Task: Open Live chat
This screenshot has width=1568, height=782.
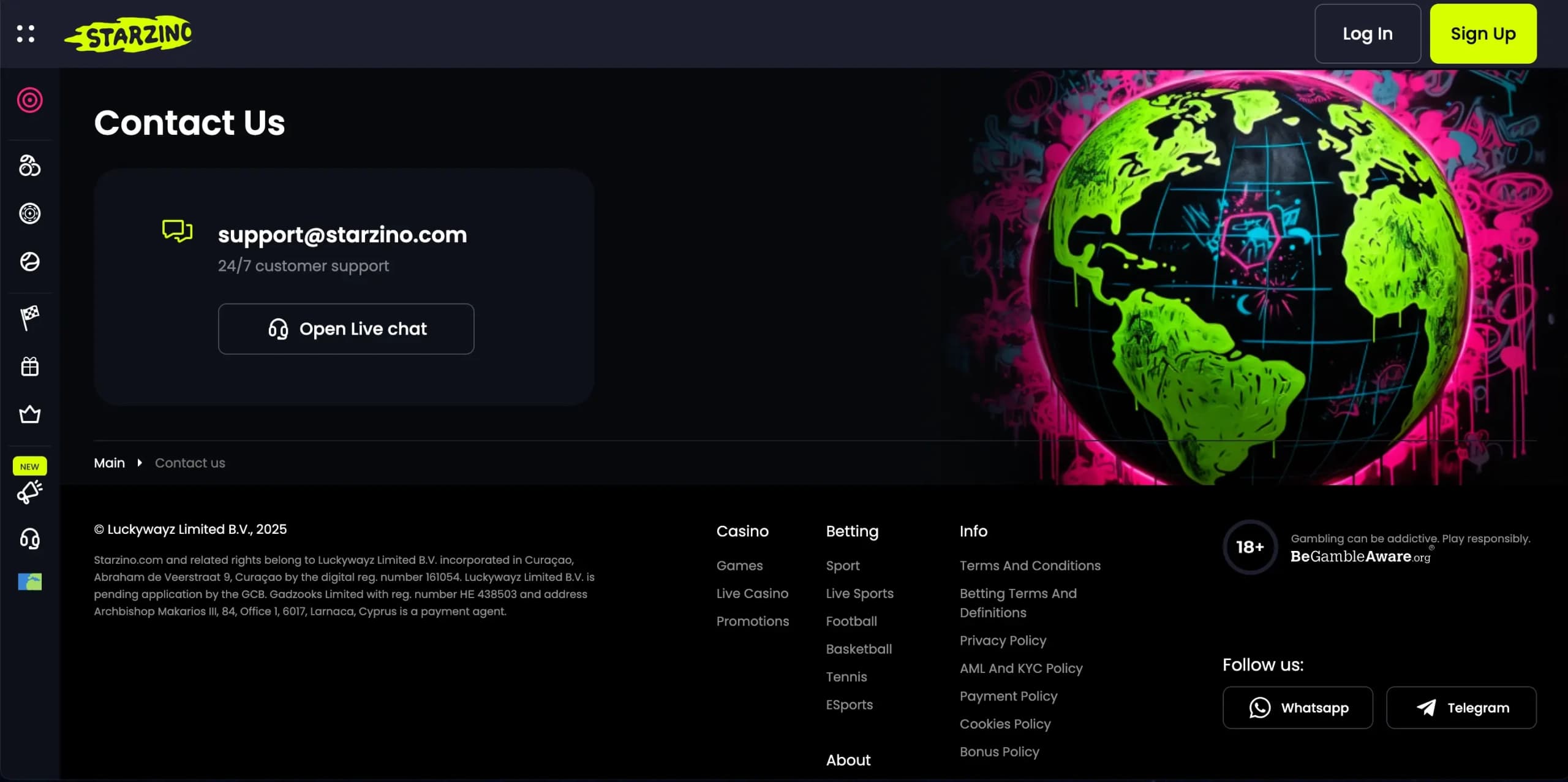Action: (x=345, y=328)
